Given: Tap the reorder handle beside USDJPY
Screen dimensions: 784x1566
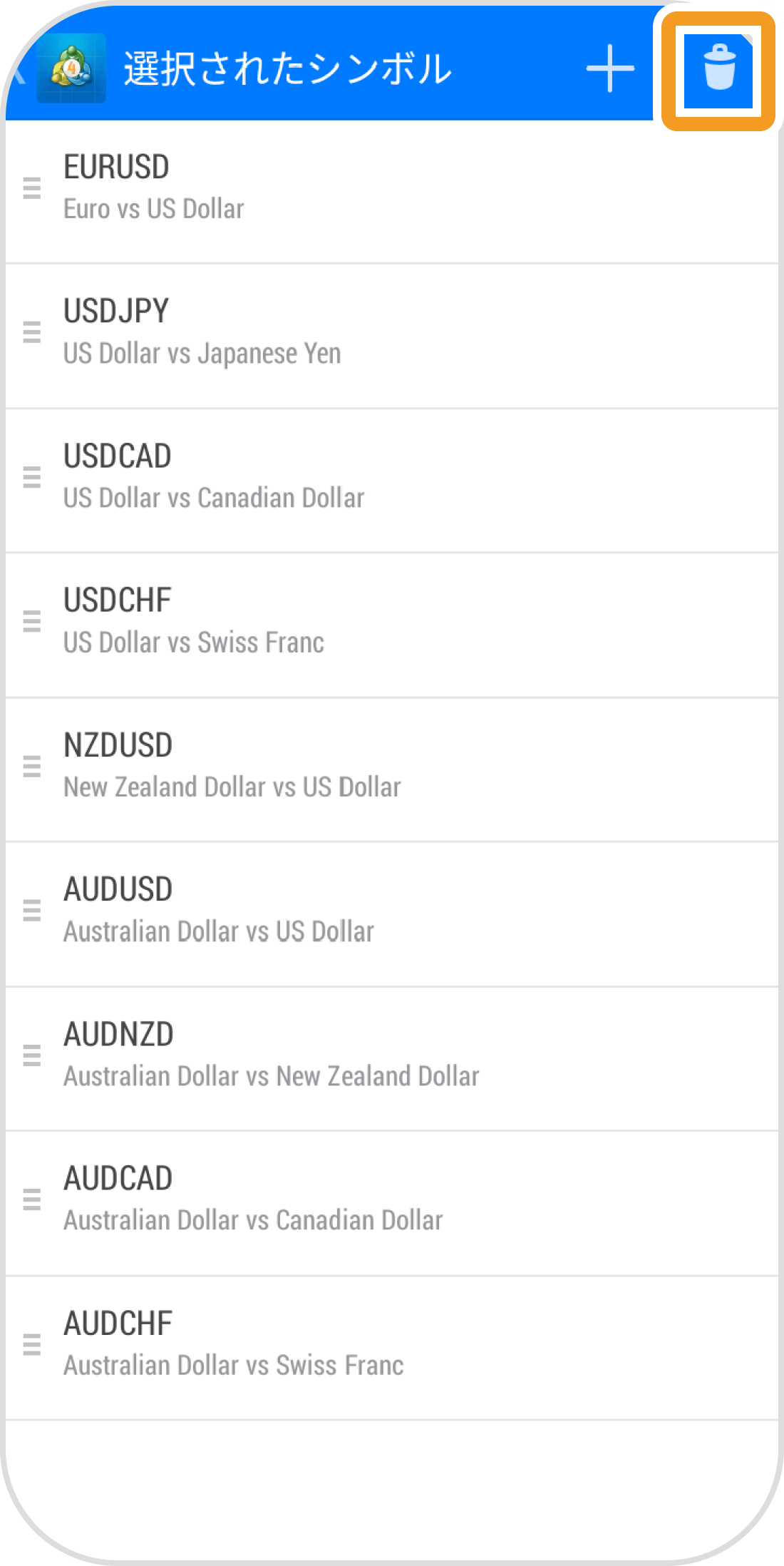Looking at the screenshot, I should [32, 332].
